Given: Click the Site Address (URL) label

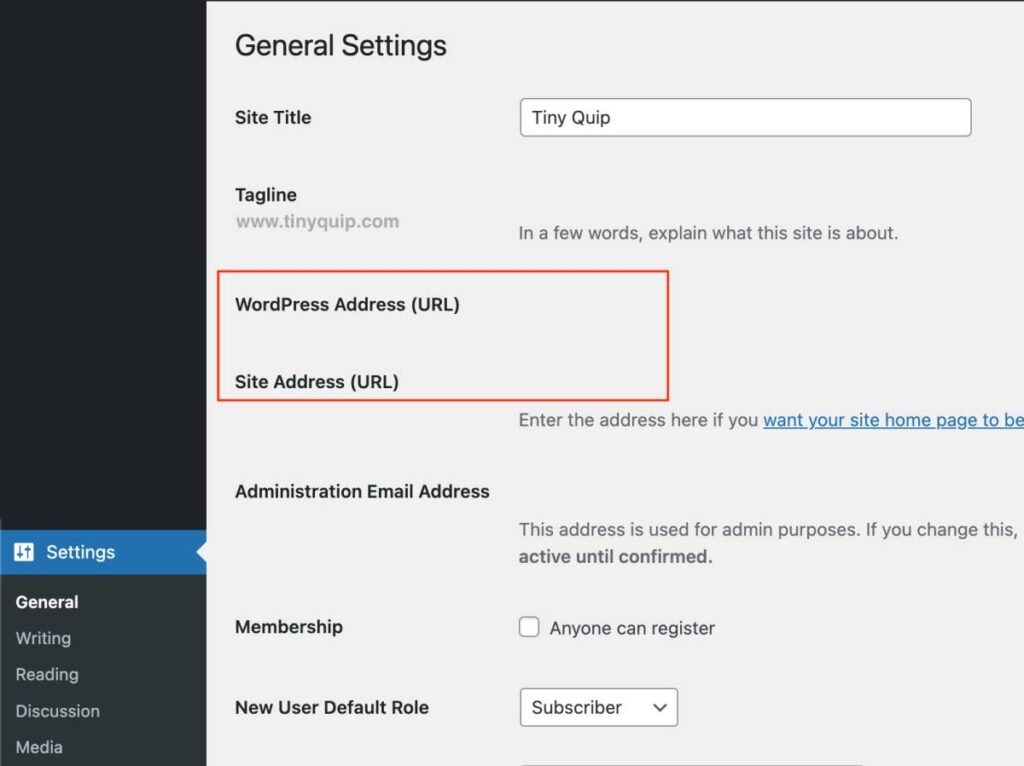Looking at the screenshot, I should 317,381.
